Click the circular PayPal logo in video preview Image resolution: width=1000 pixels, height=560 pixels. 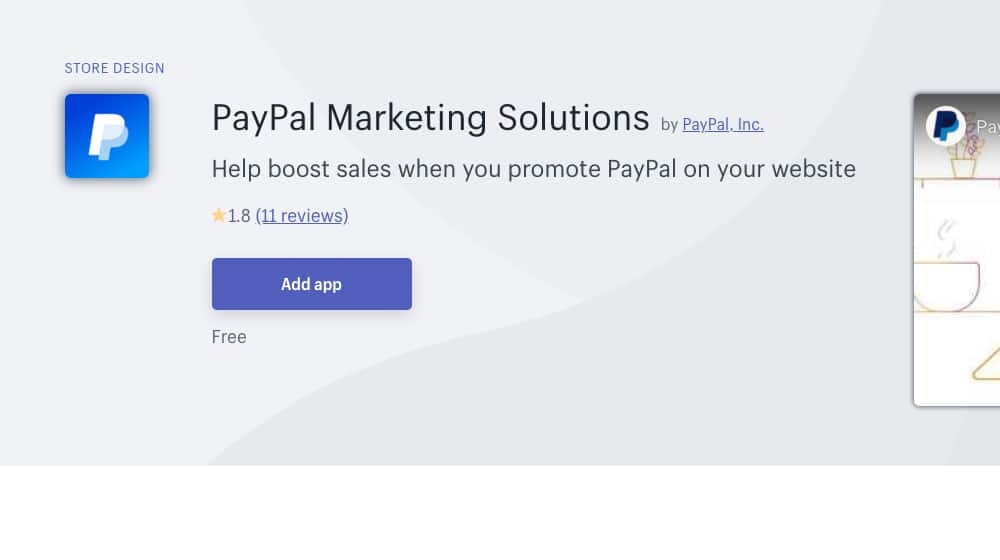click(945, 126)
